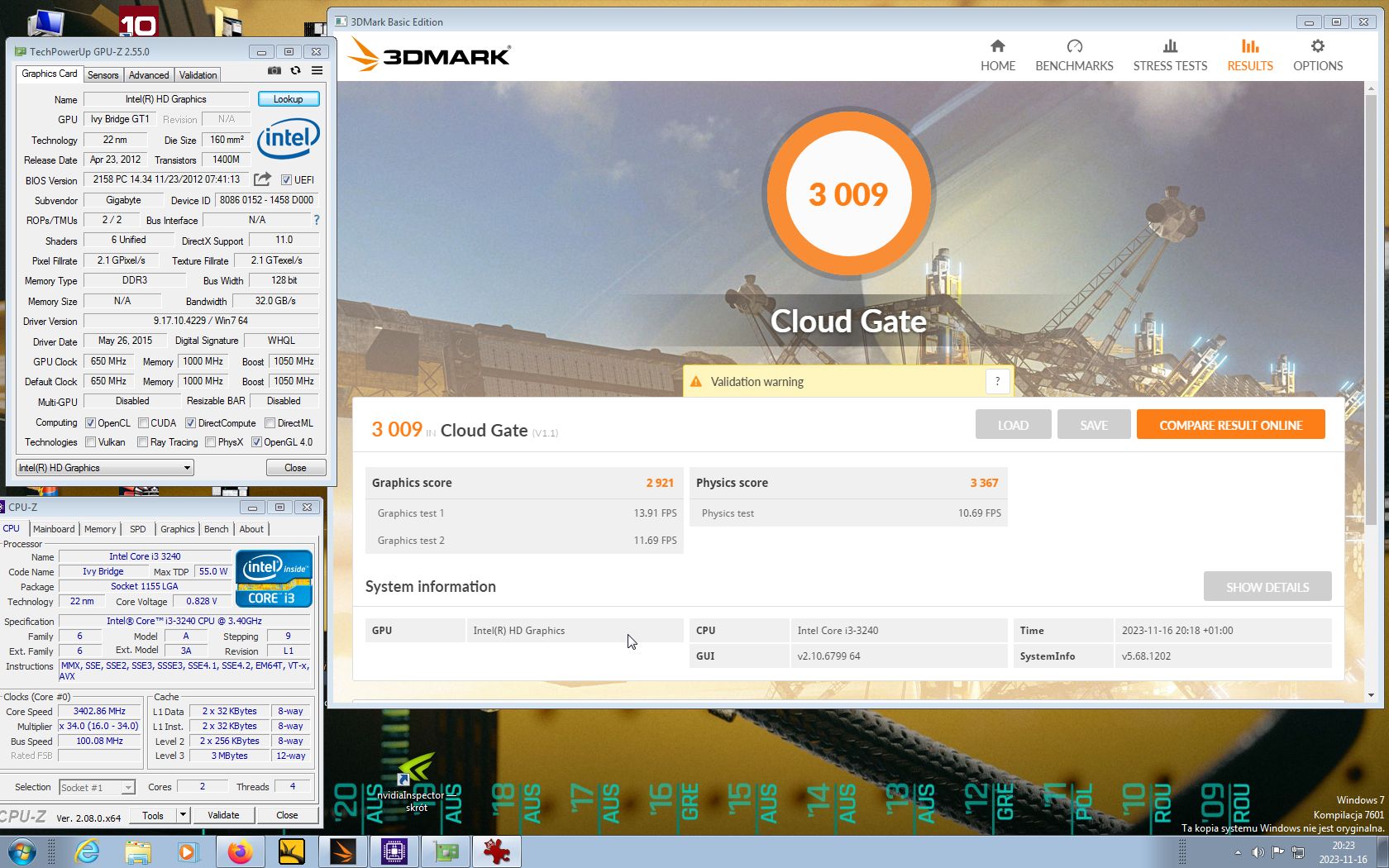Toggle the Vulkan checkbox
Image resolution: width=1389 pixels, height=868 pixels.
click(91, 442)
